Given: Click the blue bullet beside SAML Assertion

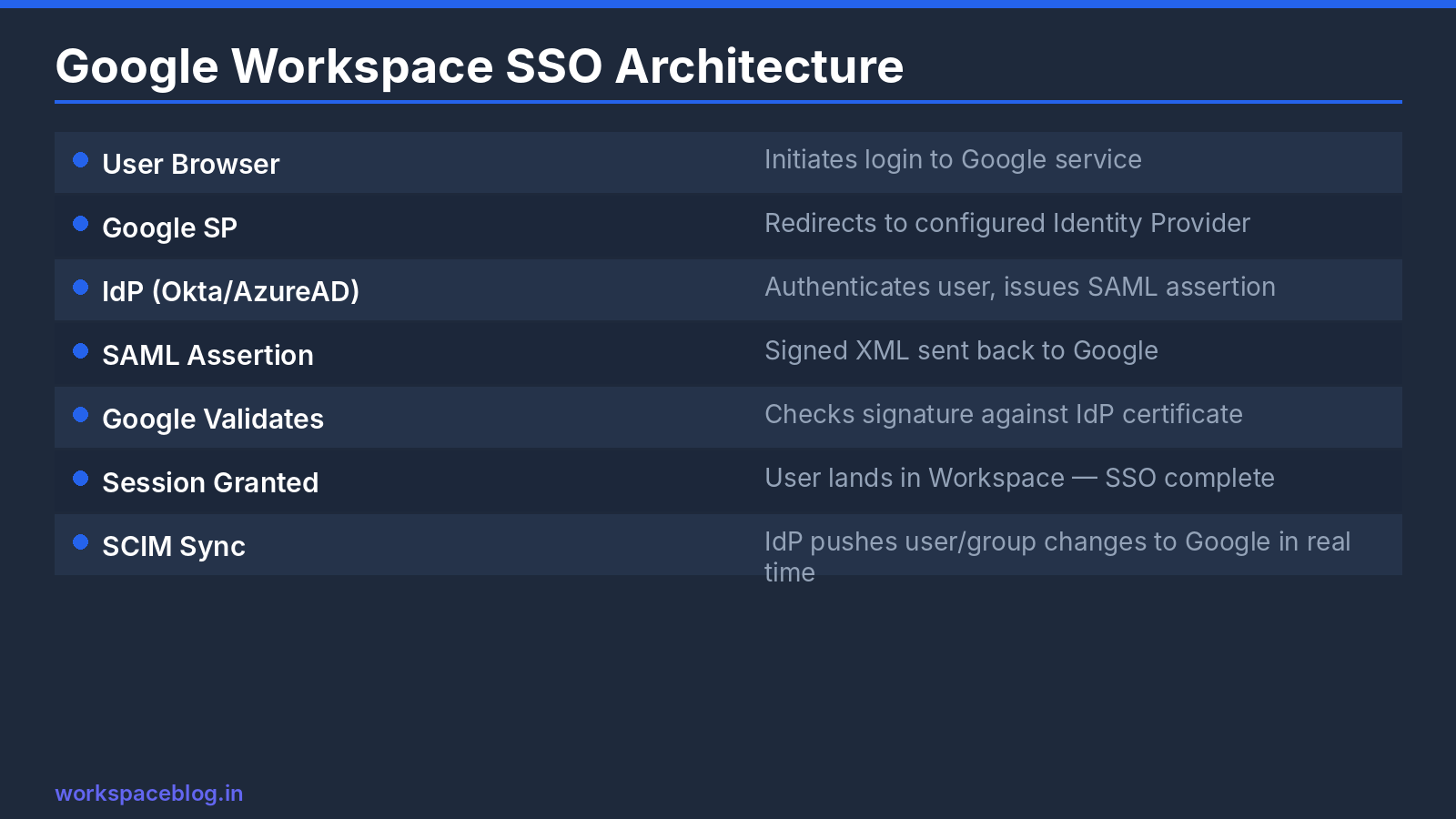Looking at the screenshot, I should pyautogui.click(x=81, y=351).
